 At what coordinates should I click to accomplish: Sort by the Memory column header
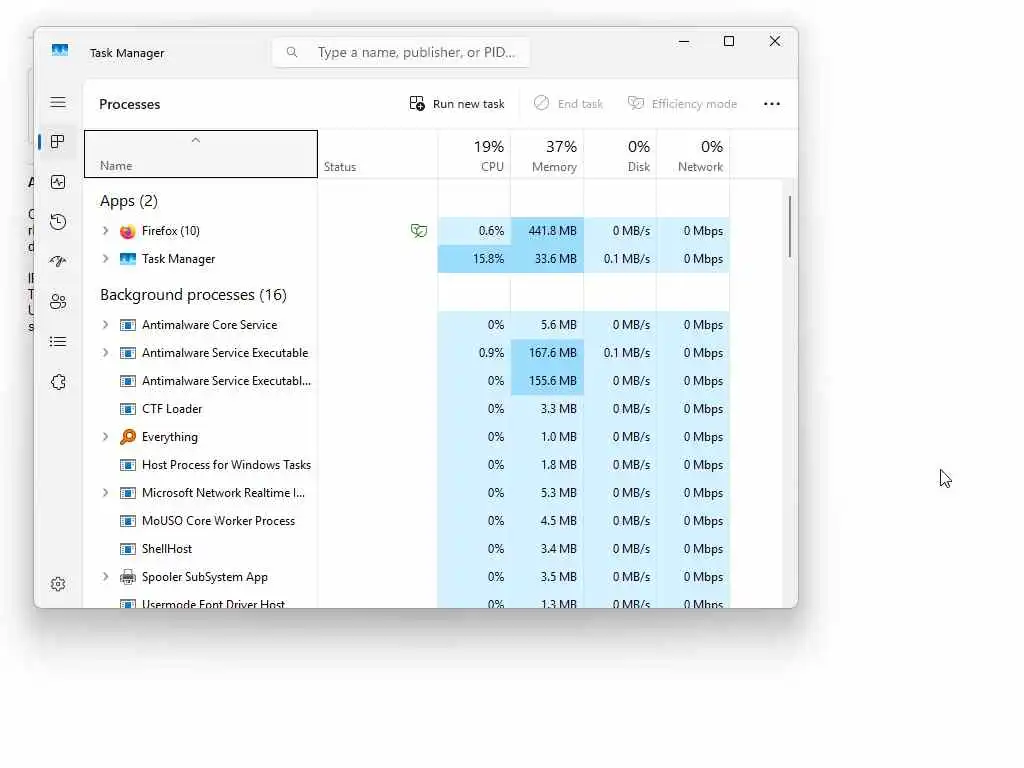(x=547, y=154)
